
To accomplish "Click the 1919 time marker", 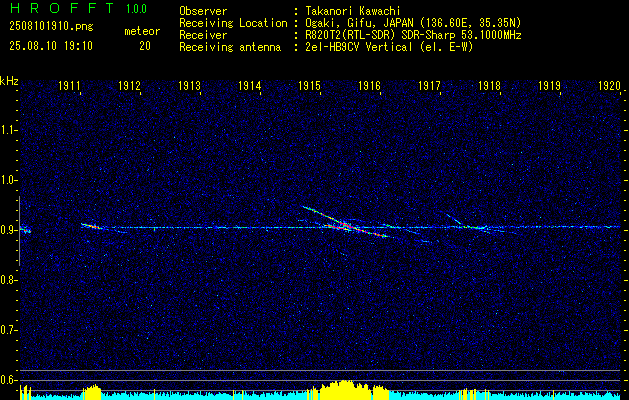I will [x=549, y=86].
